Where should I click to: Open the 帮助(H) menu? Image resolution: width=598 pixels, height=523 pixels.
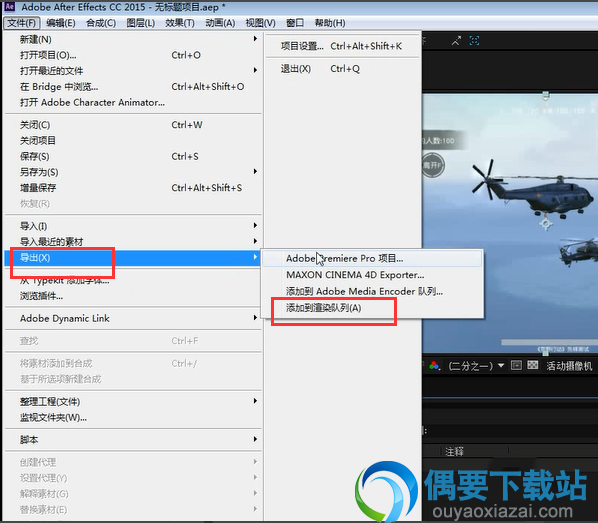pos(330,23)
